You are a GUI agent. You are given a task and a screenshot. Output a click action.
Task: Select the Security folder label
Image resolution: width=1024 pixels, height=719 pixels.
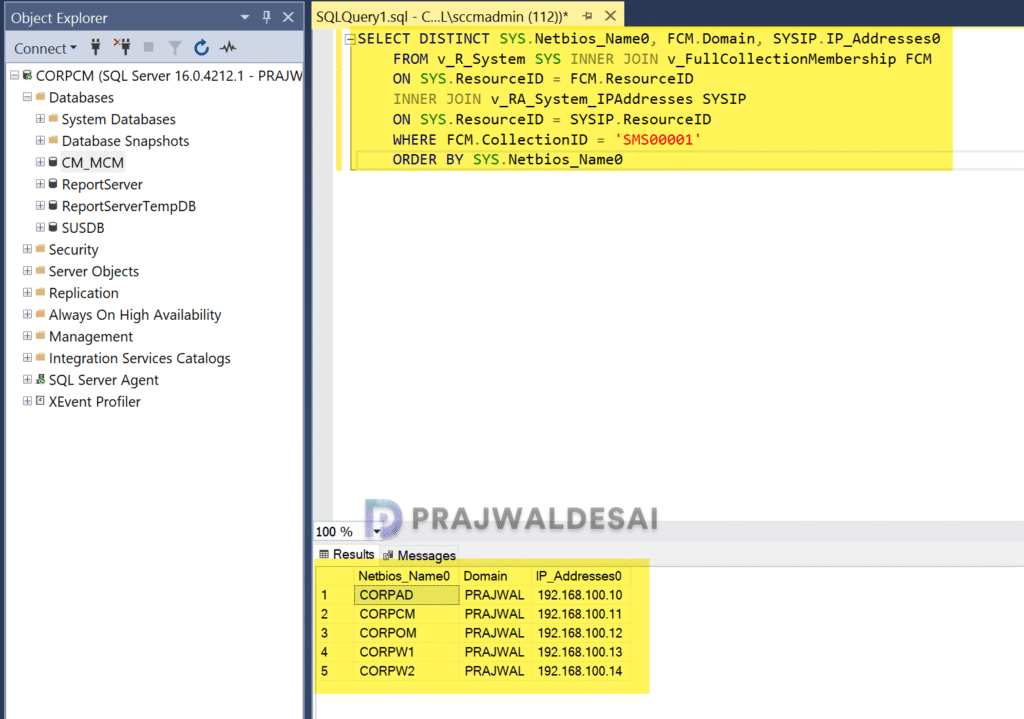point(73,249)
